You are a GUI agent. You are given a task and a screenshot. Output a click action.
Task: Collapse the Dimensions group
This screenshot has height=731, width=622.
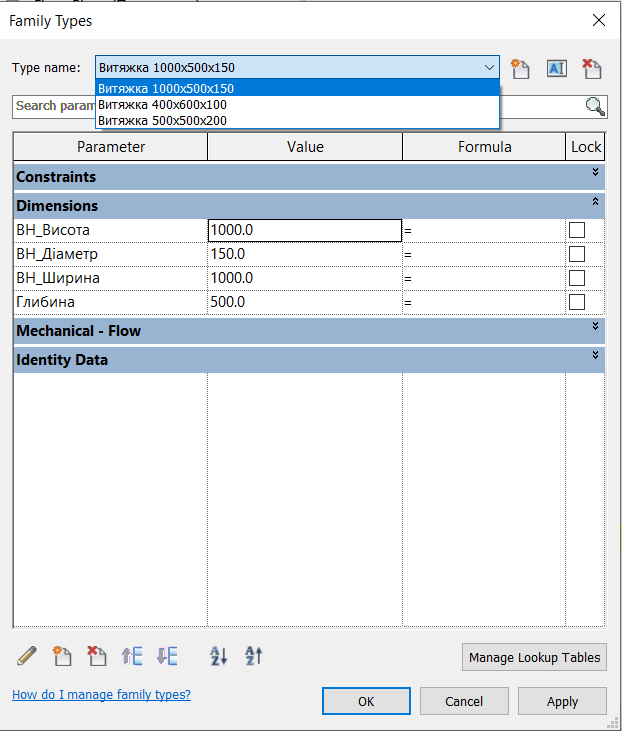point(595,202)
